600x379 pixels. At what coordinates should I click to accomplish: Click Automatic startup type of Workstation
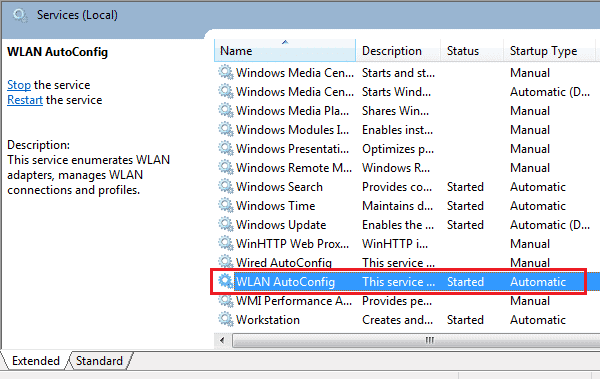click(538, 319)
